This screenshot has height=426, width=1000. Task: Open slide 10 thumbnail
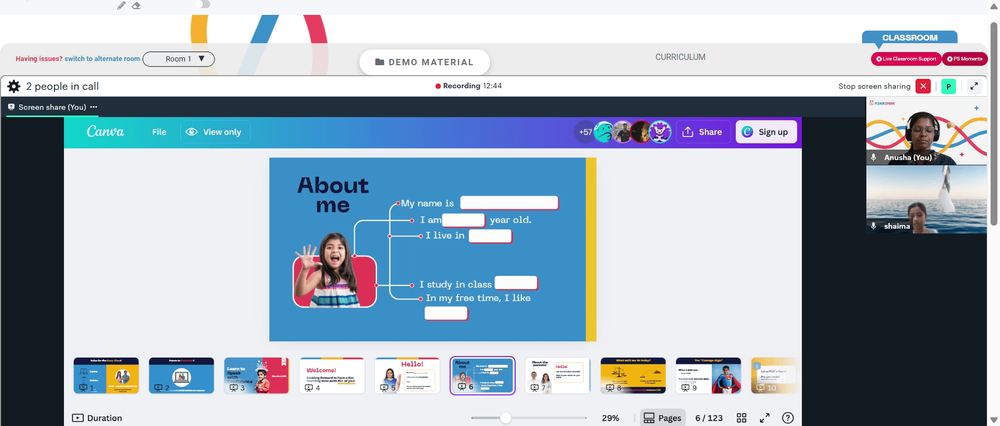coord(774,376)
